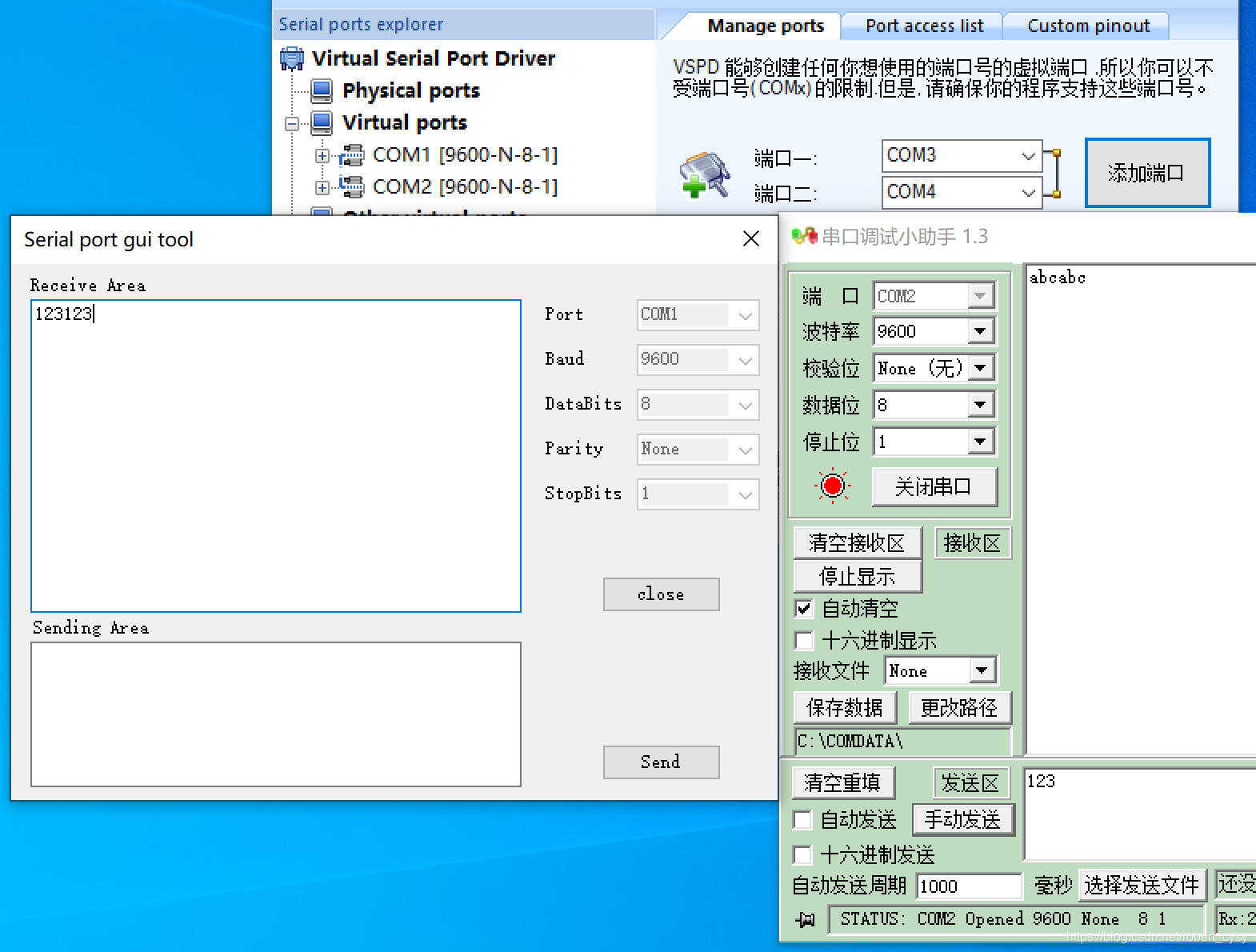Click the receive box showing abcabc
The height and width of the screenshot is (952, 1256).
click(1140, 509)
